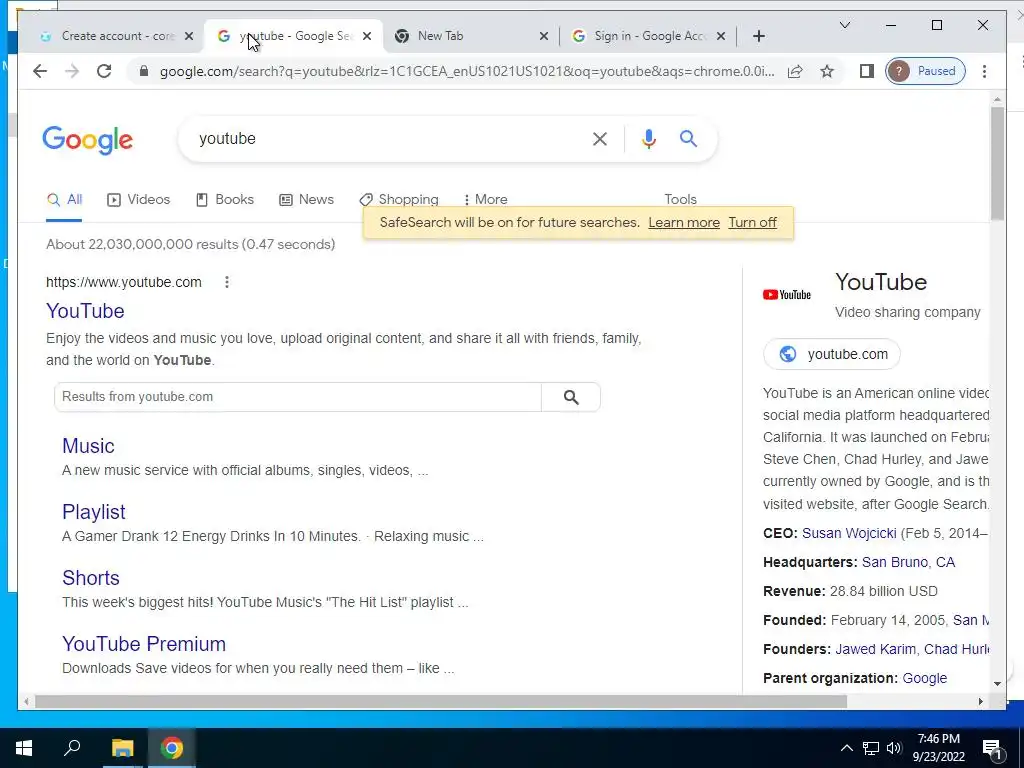This screenshot has width=1024, height=768.
Task: Click the YouTube logo in the knowledge panel
Action: click(787, 295)
